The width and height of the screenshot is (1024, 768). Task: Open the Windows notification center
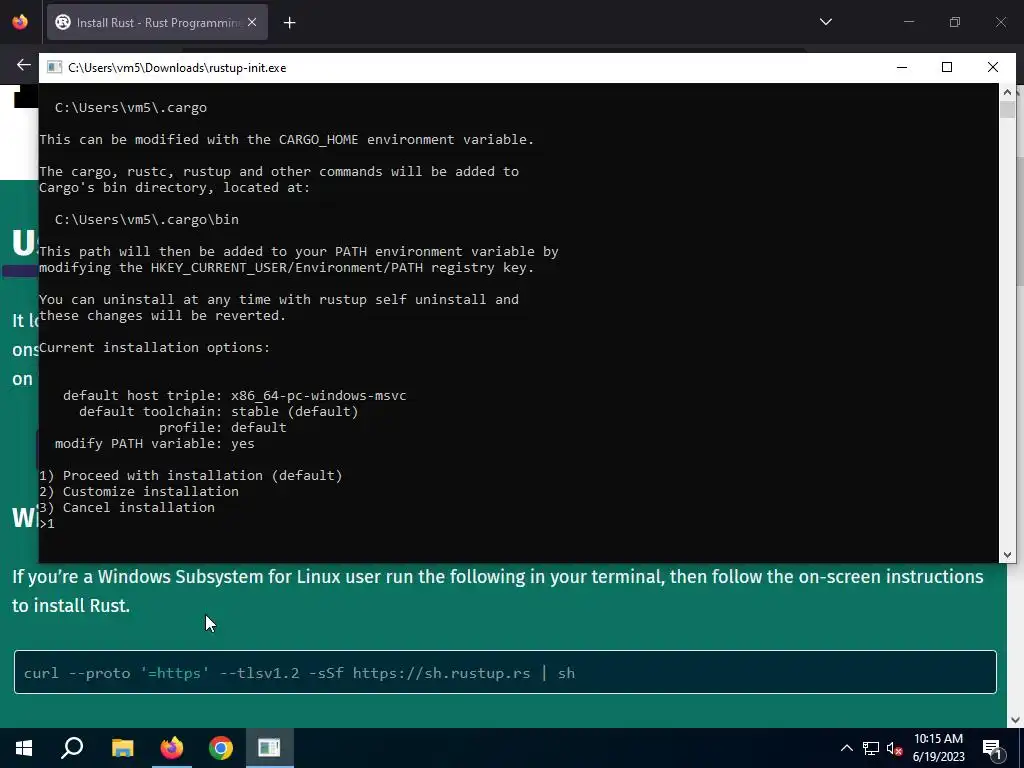tap(991, 748)
